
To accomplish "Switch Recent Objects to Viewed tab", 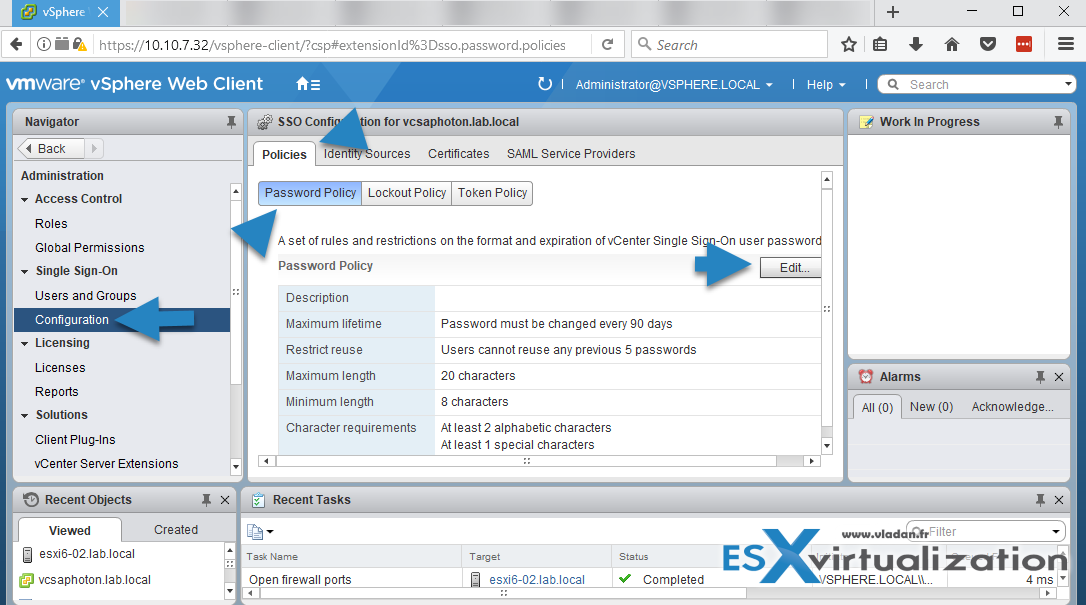I will (x=69, y=530).
